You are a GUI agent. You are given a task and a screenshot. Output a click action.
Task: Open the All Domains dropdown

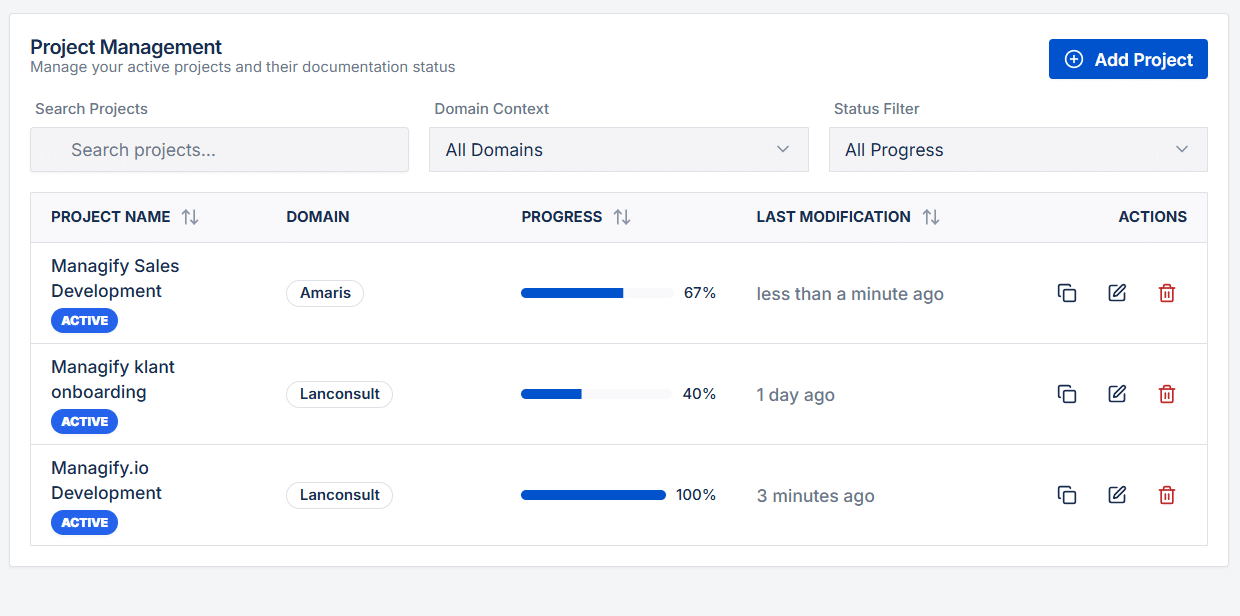point(618,150)
